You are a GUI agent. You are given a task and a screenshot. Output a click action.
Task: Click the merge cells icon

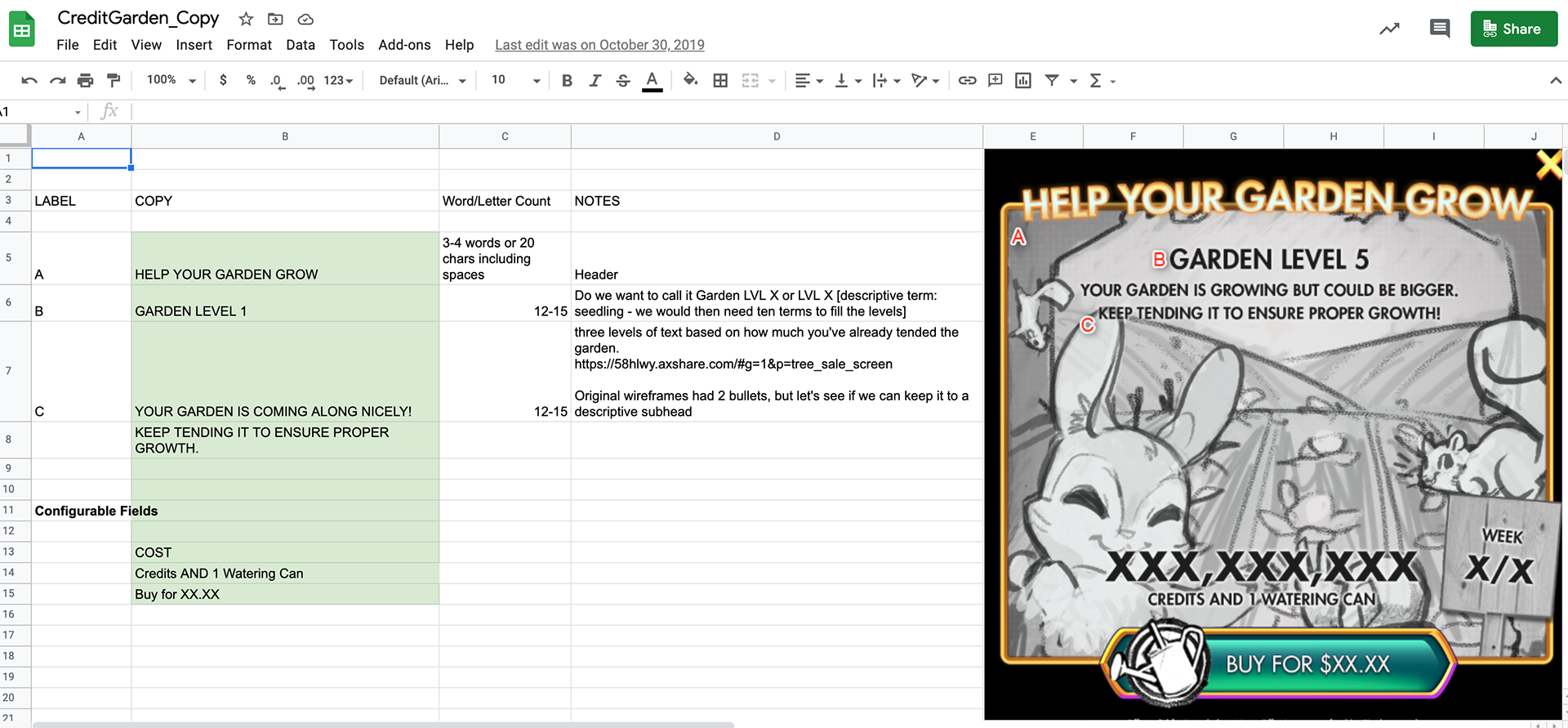click(x=750, y=80)
